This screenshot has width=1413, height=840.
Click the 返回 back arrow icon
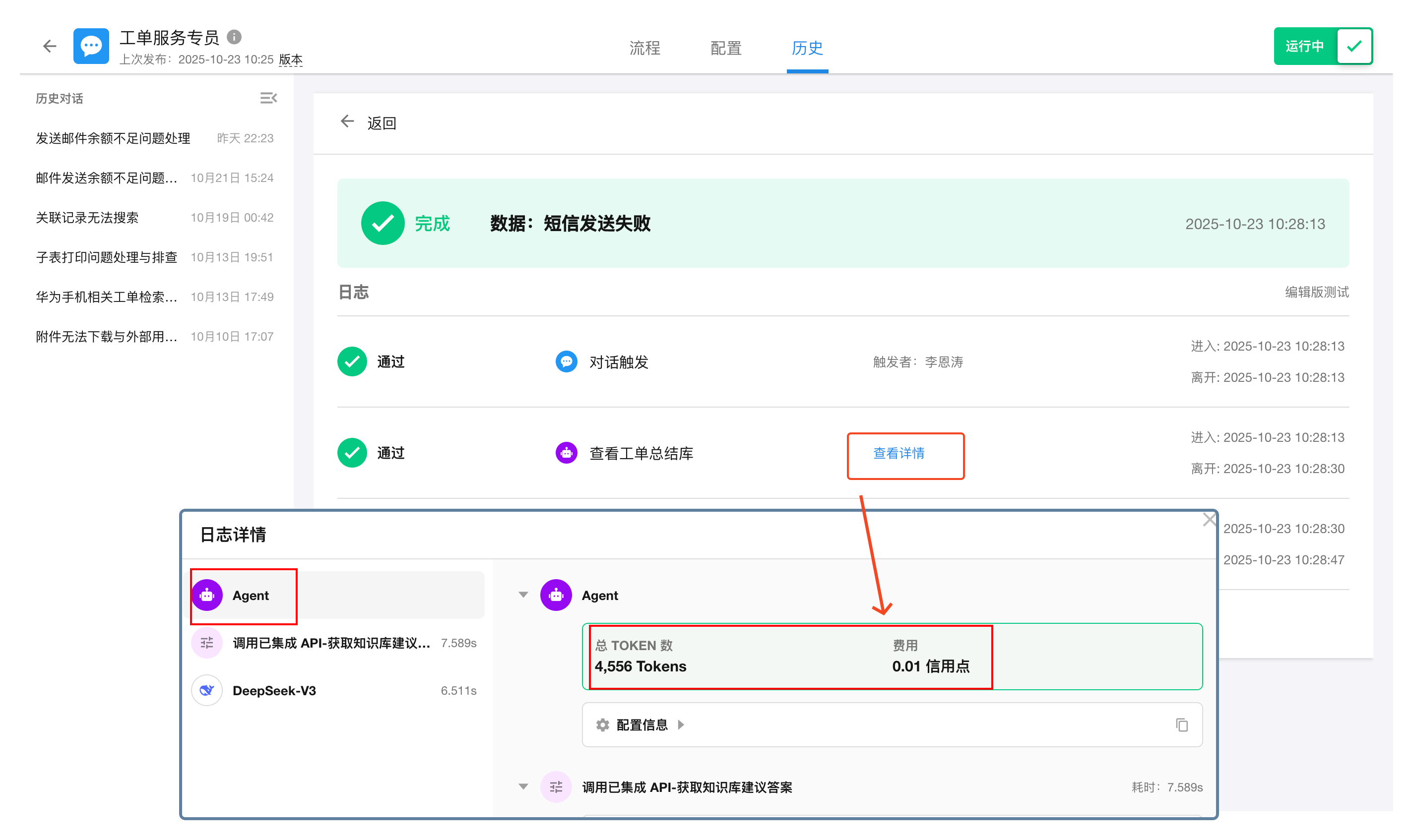347,121
